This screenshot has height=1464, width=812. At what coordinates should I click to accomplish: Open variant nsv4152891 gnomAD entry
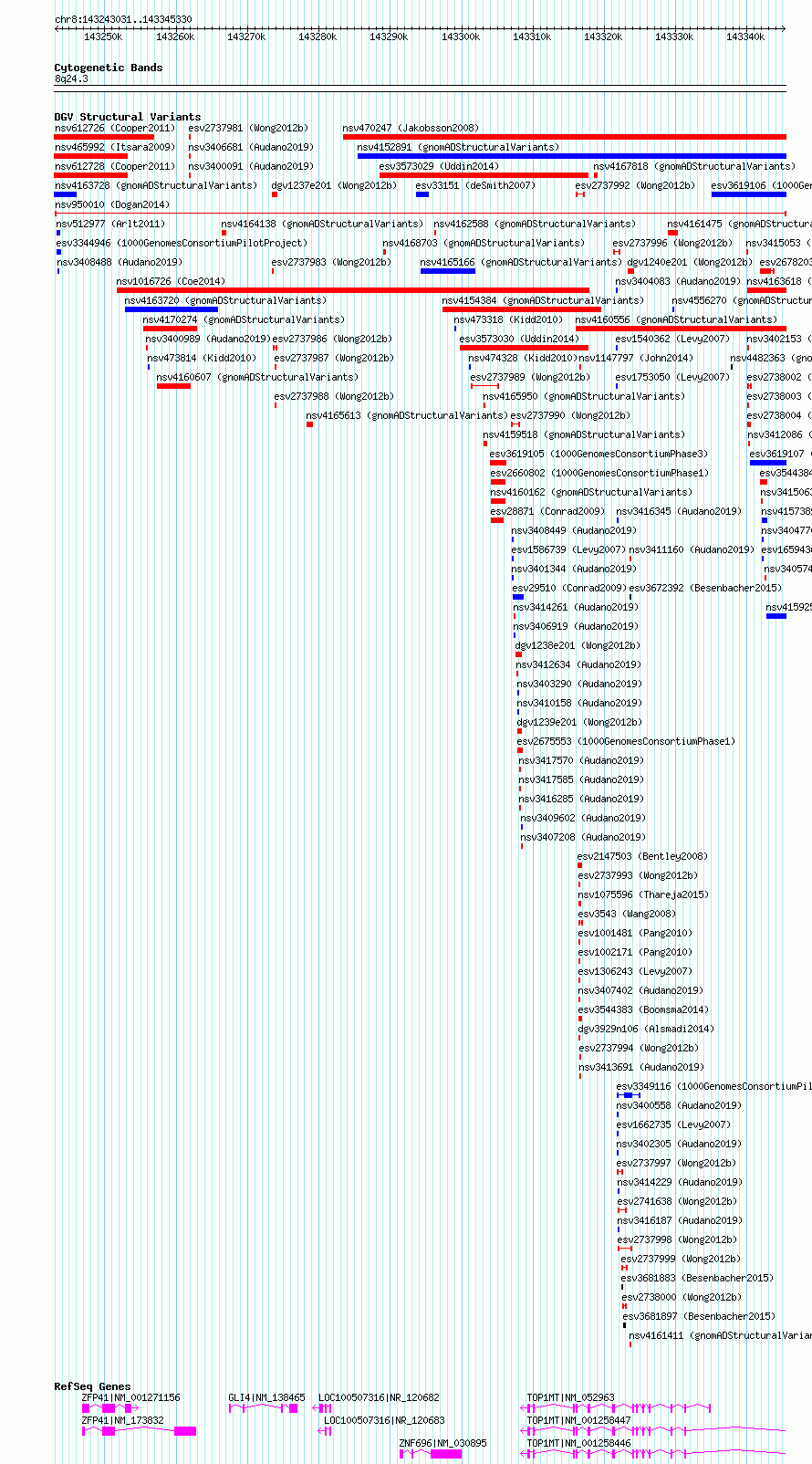[x=458, y=147]
